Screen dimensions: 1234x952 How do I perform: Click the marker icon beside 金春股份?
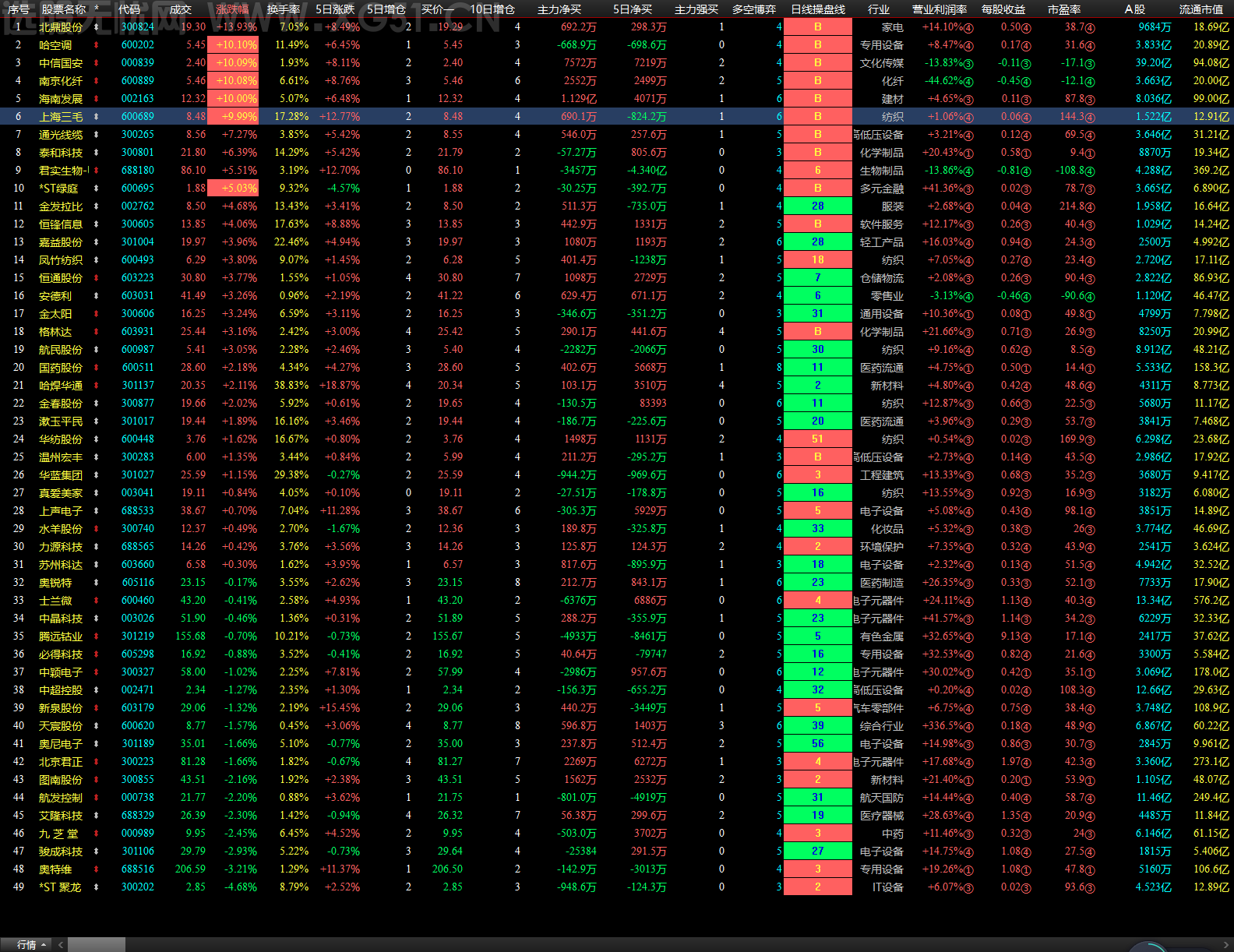coord(97,404)
